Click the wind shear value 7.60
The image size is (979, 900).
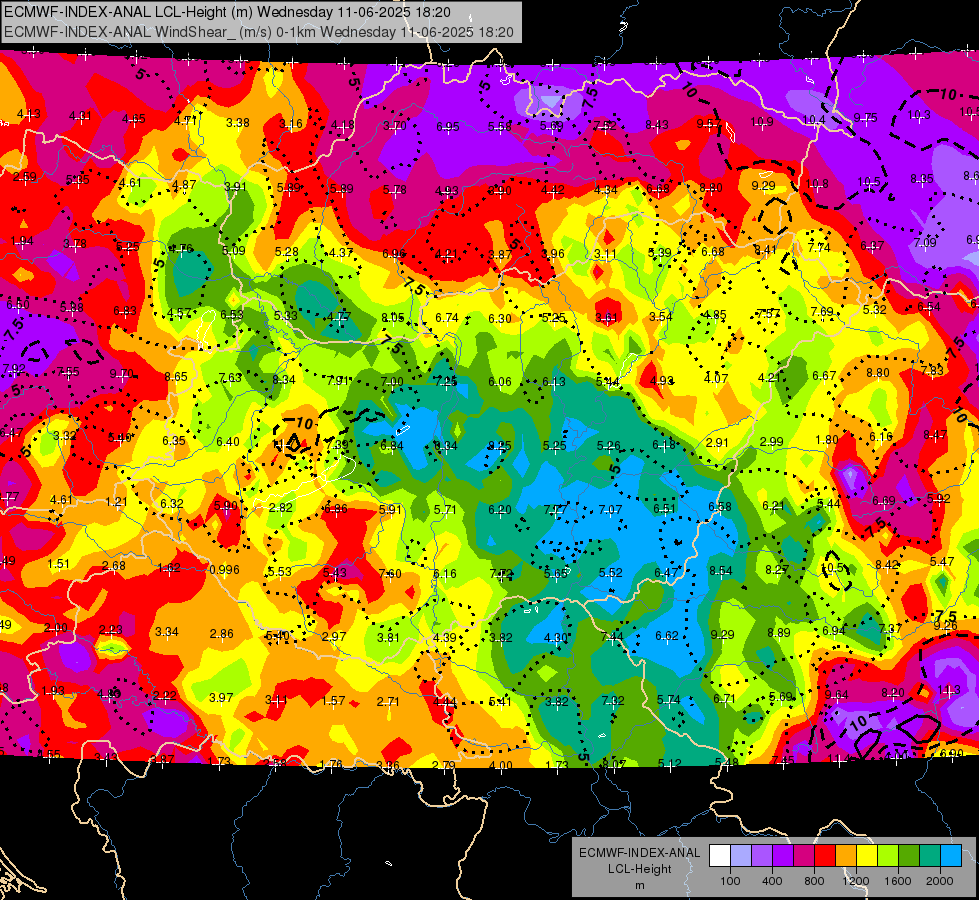[x=390, y=573]
